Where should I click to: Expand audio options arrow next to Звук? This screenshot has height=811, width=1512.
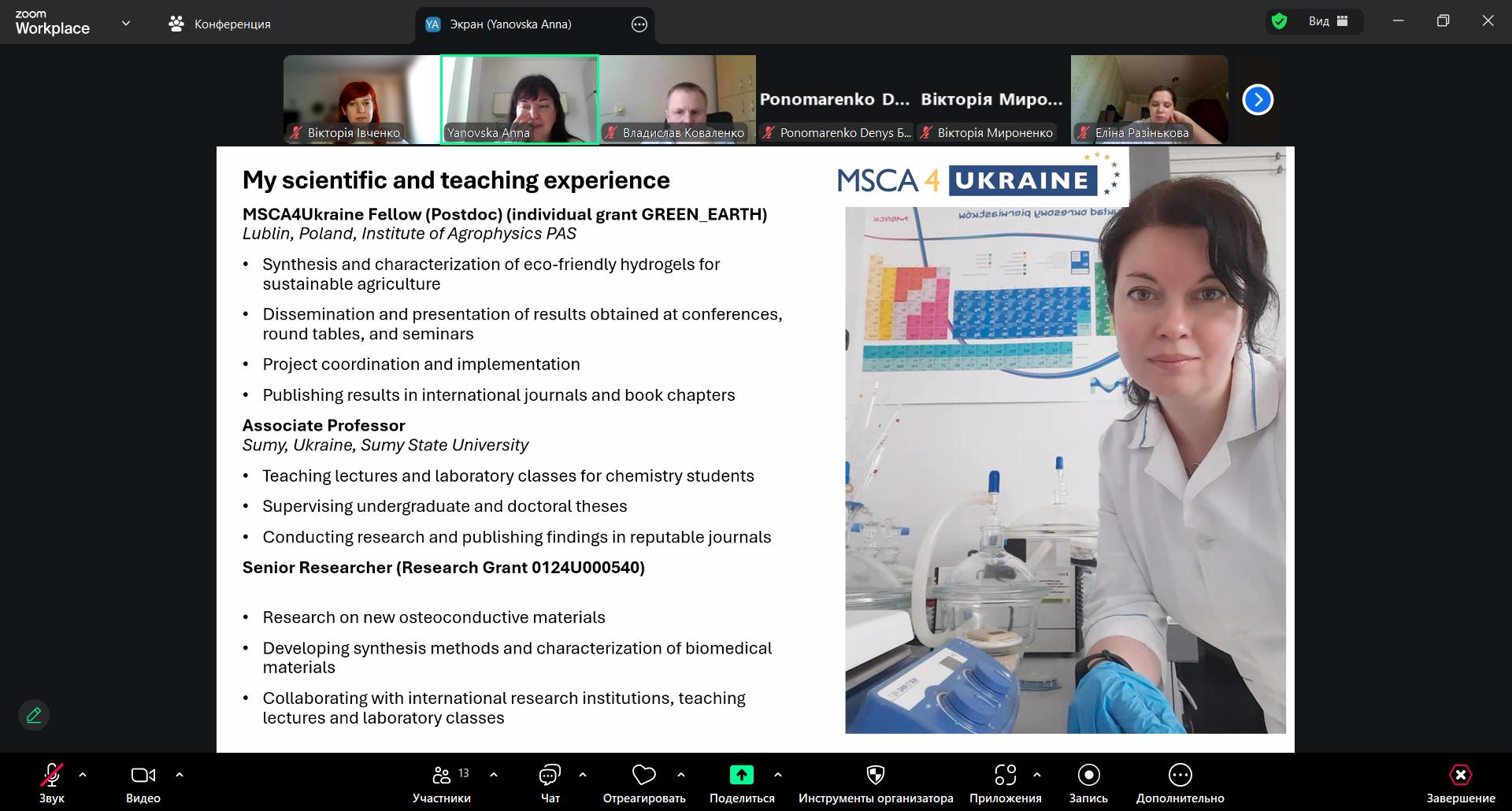pyautogui.click(x=83, y=775)
